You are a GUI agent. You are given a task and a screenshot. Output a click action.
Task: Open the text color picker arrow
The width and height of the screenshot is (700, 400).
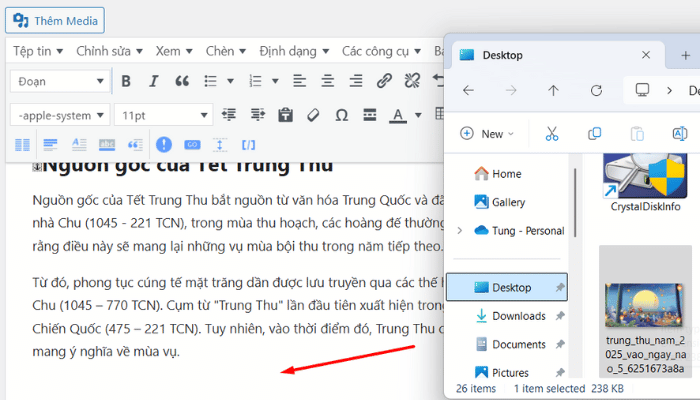416,115
